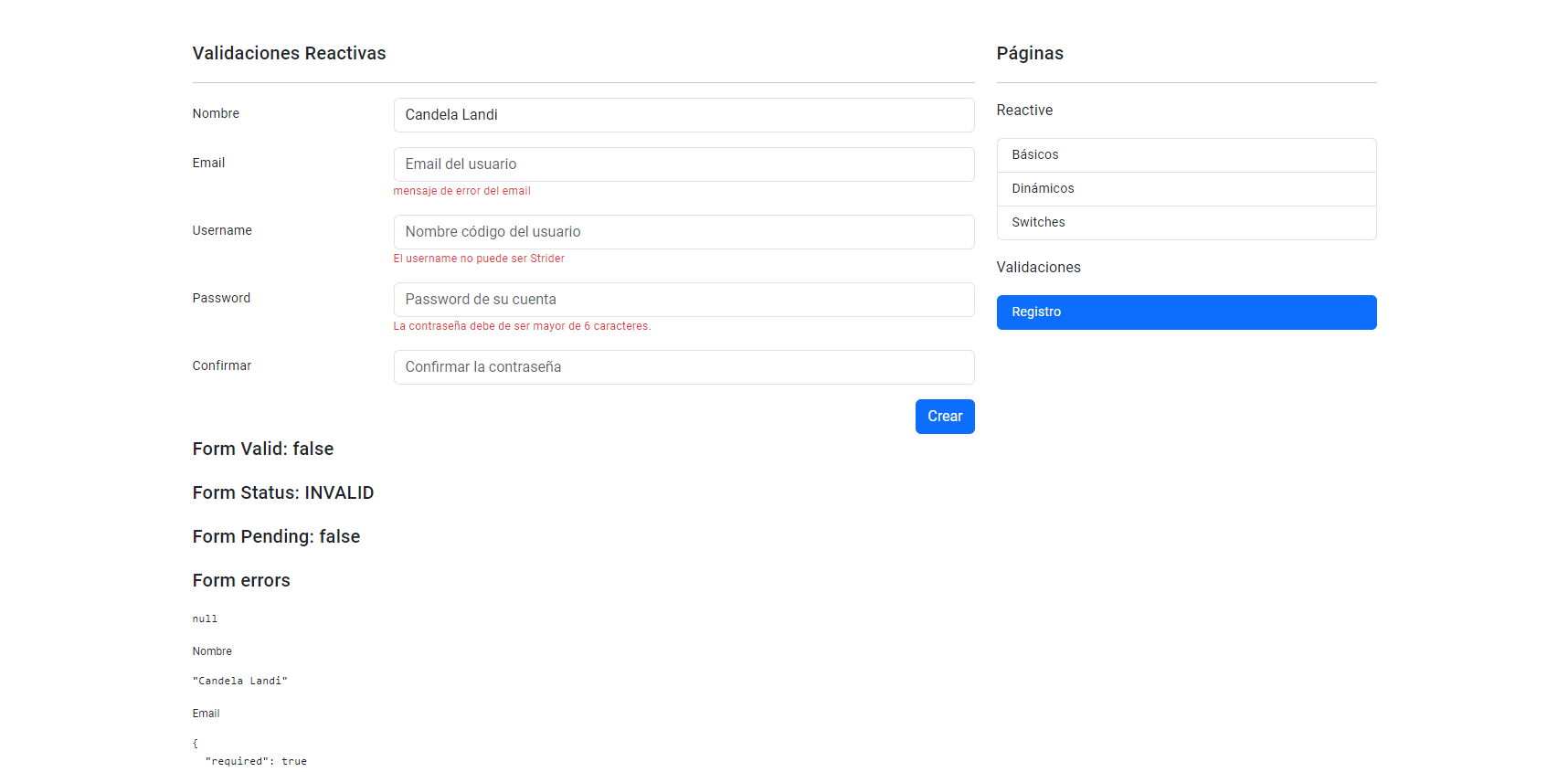Viewport: 1568px width, 772px height.
Task: Click the contraseña mayor de 6 caracteres error
Action: [522, 326]
